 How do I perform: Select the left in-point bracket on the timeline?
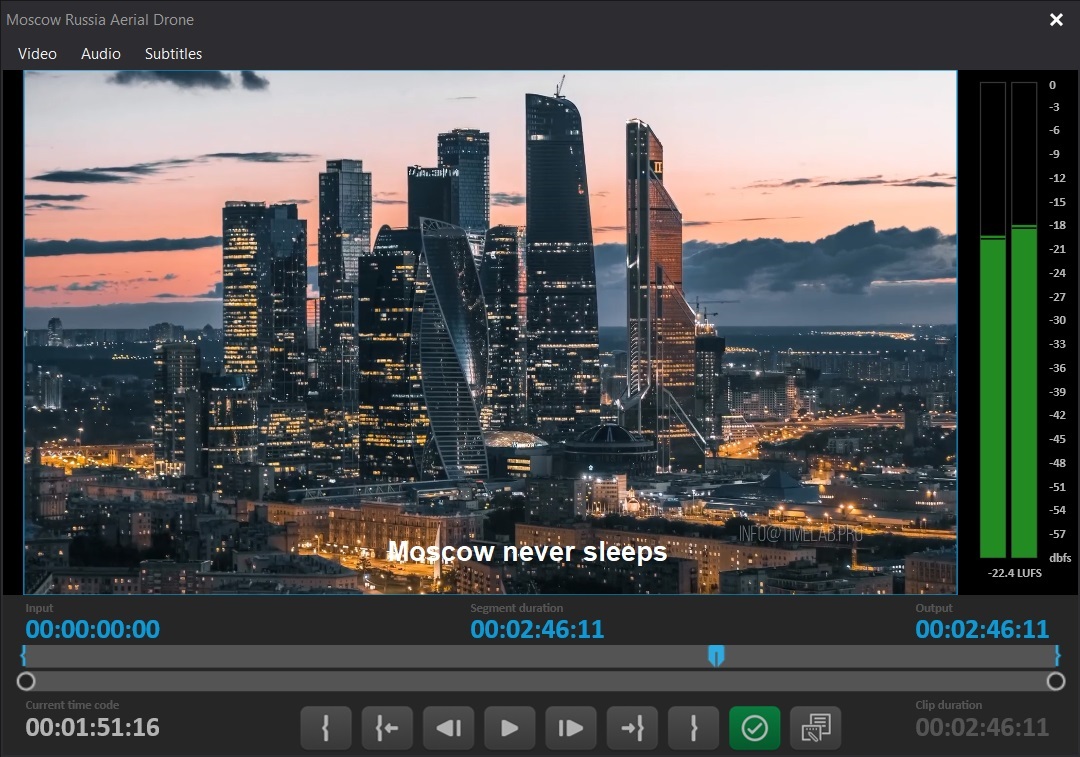pyautogui.click(x=23, y=655)
